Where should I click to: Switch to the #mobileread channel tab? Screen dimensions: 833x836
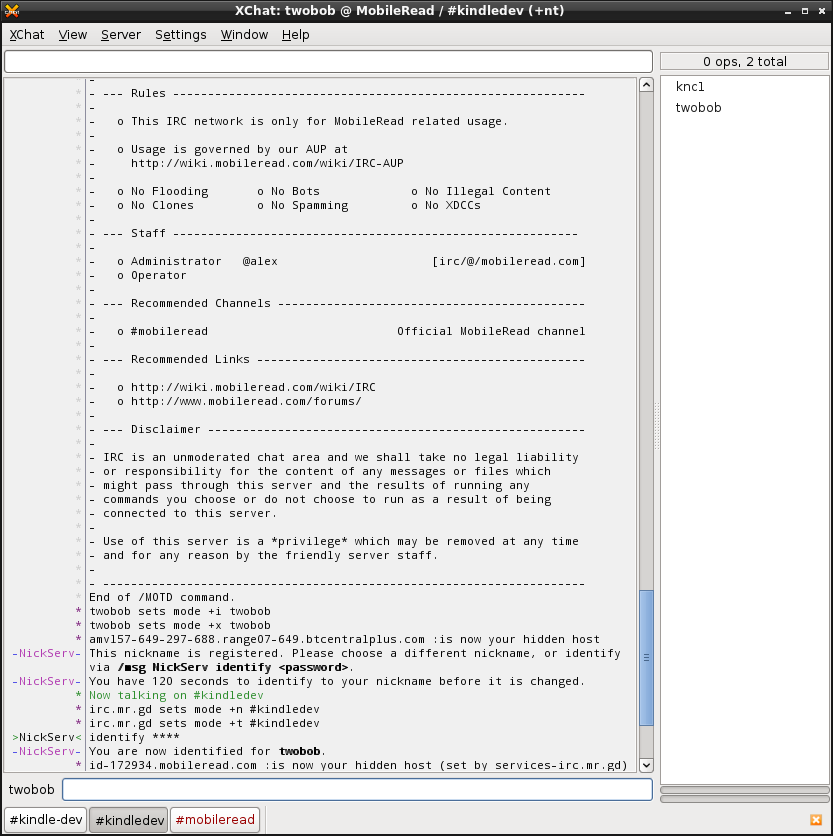pyautogui.click(x=215, y=819)
